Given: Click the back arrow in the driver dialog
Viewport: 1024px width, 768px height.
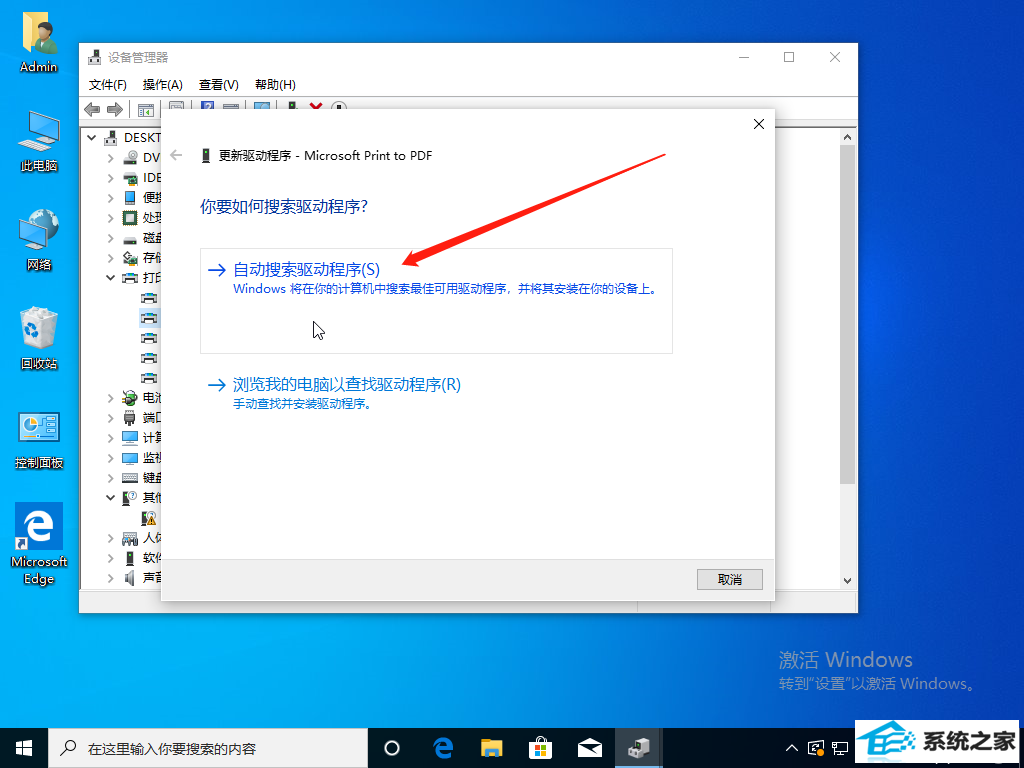Looking at the screenshot, I should (x=176, y=155).
